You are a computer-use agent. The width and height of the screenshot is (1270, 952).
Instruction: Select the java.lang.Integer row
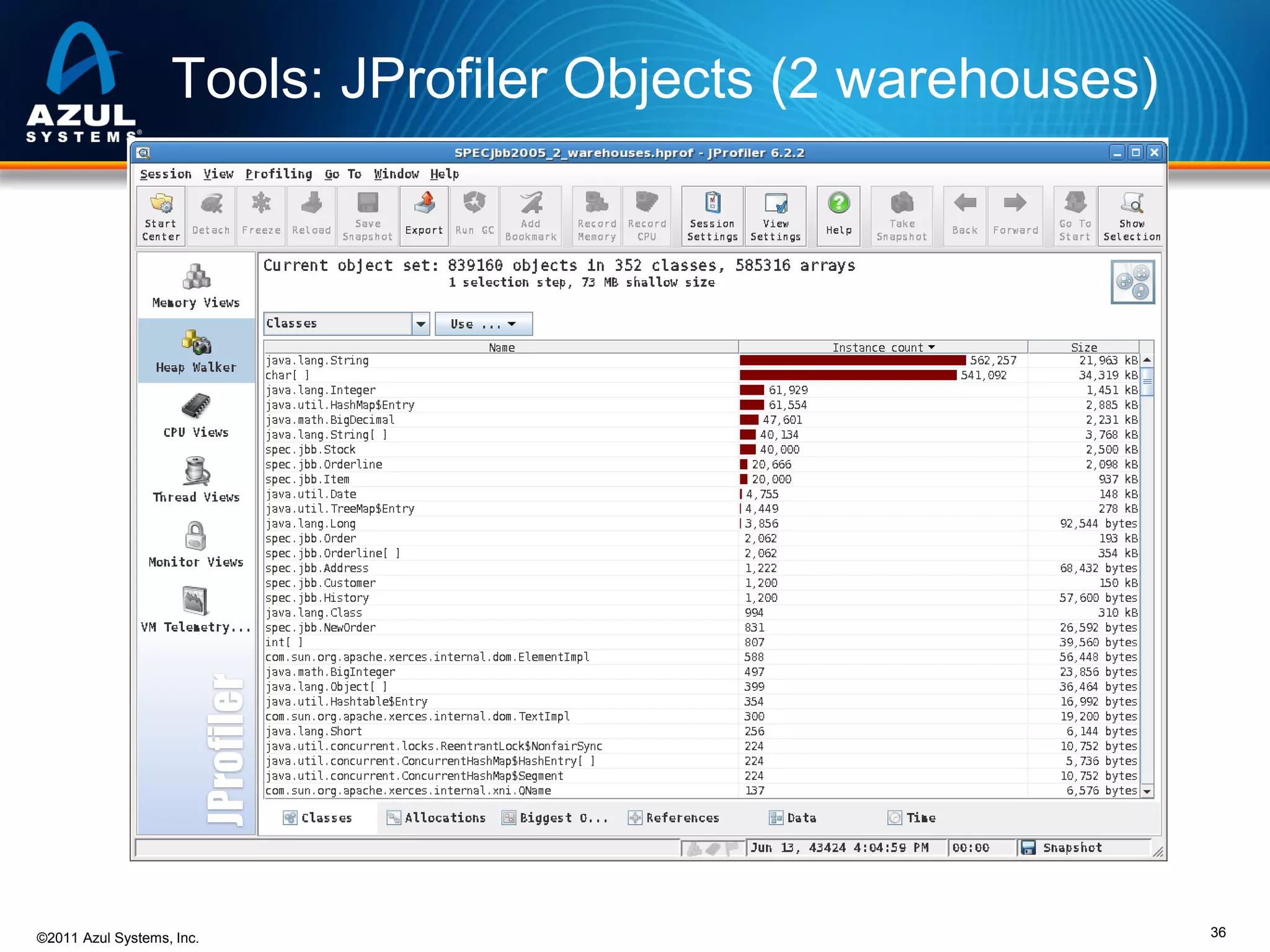pos(701,390)
